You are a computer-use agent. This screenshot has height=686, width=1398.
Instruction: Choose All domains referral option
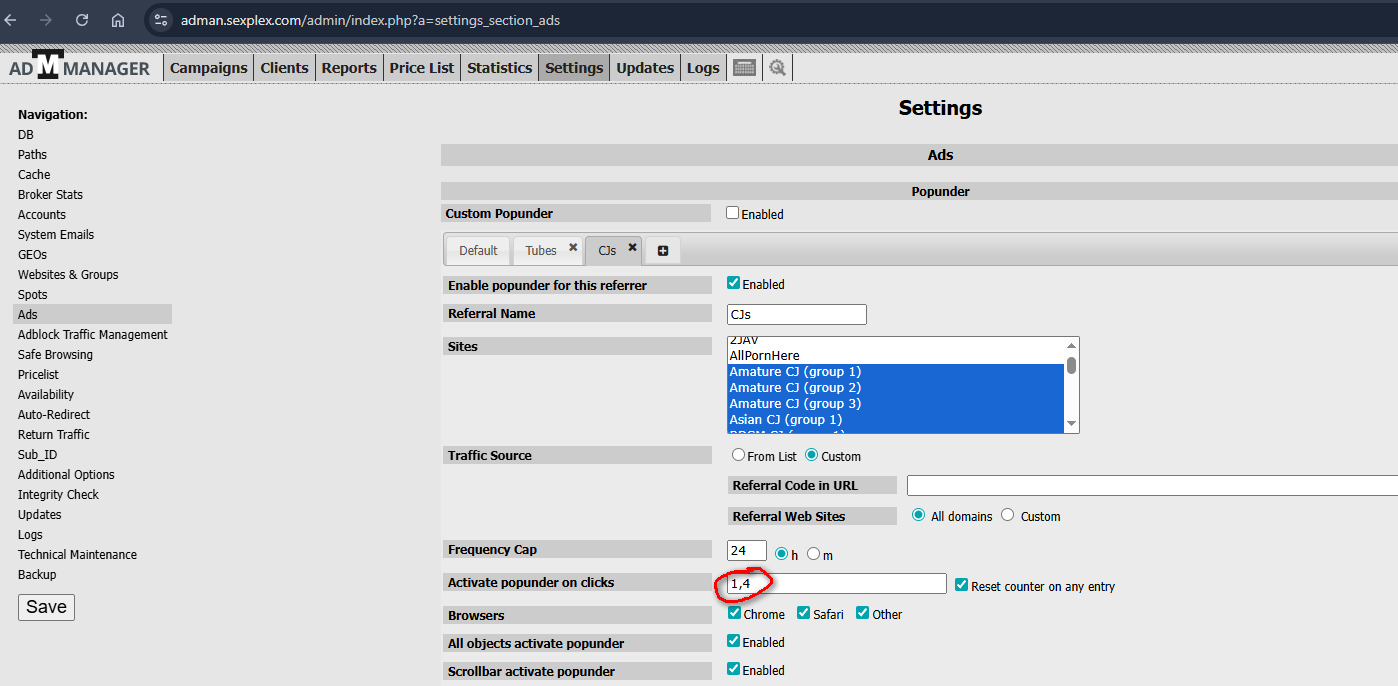click(918, 515)
